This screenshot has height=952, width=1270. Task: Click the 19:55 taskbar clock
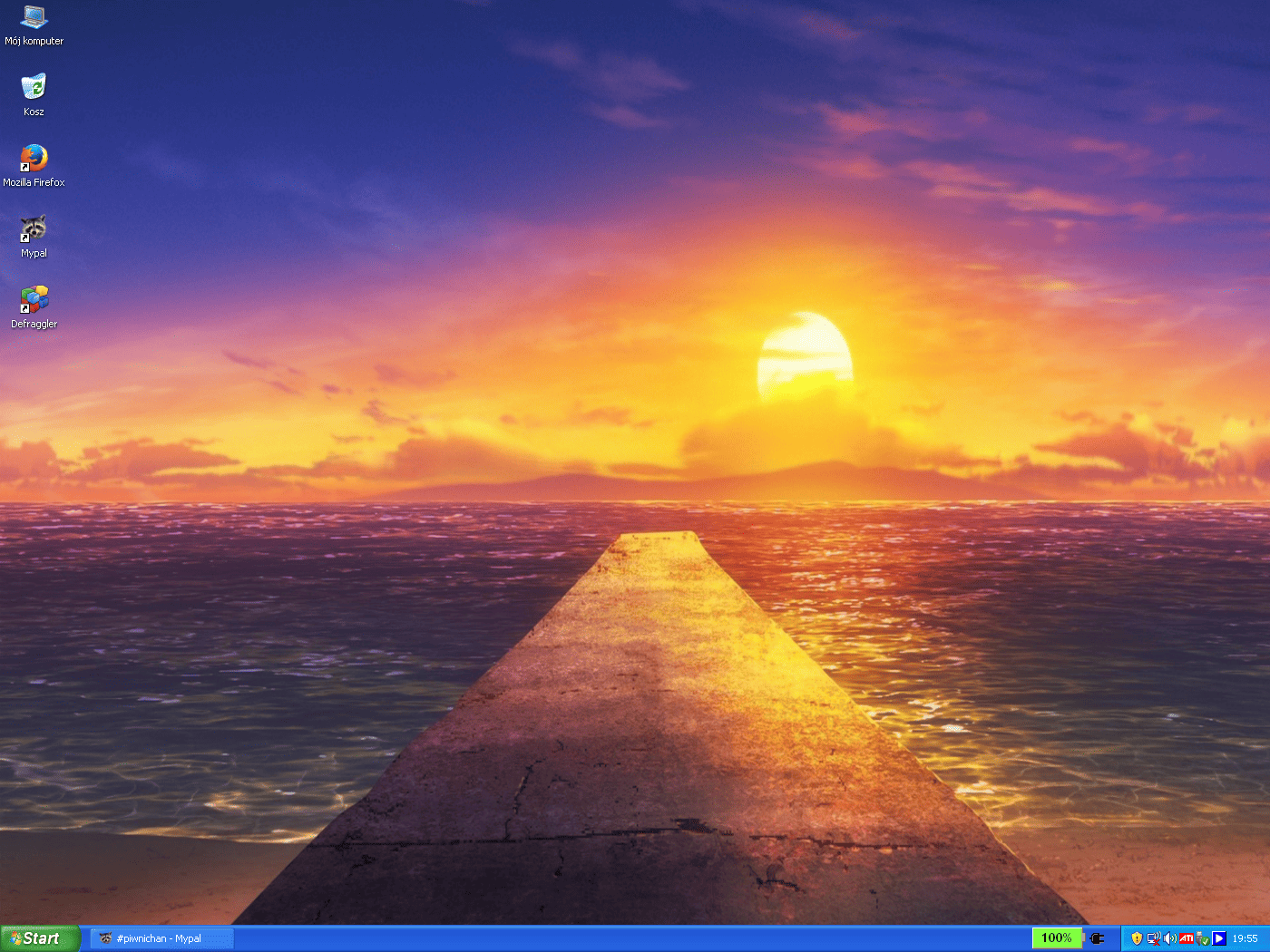tap(1245, 938)
